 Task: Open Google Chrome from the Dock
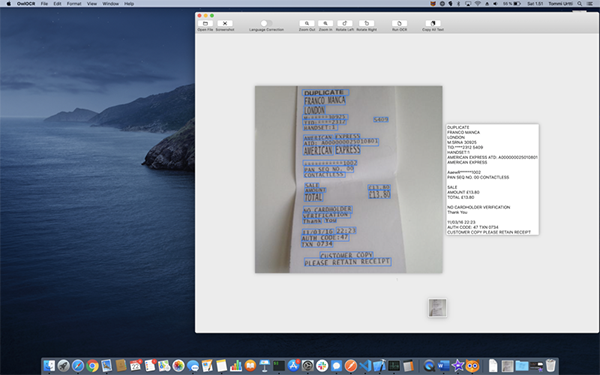pos(92,366)
